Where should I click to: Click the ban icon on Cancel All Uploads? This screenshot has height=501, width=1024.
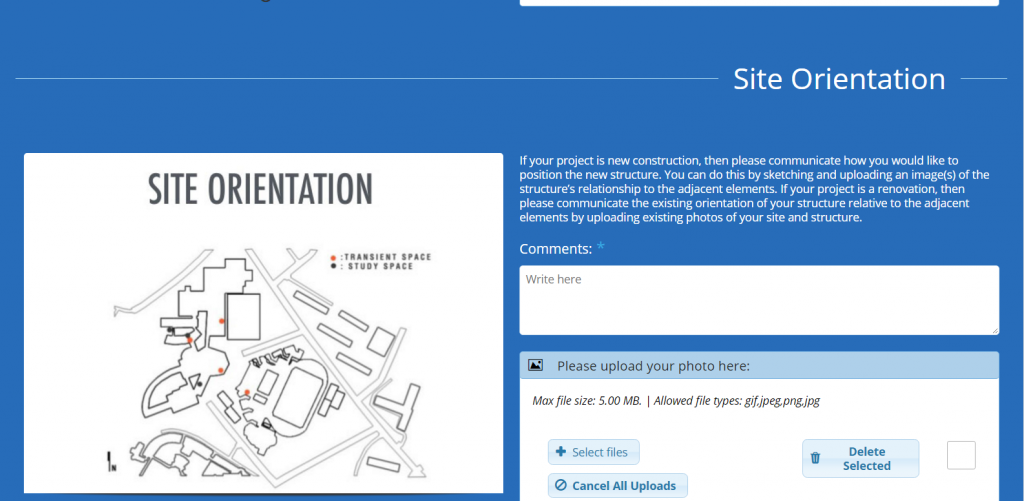click(x=561, y=486)
